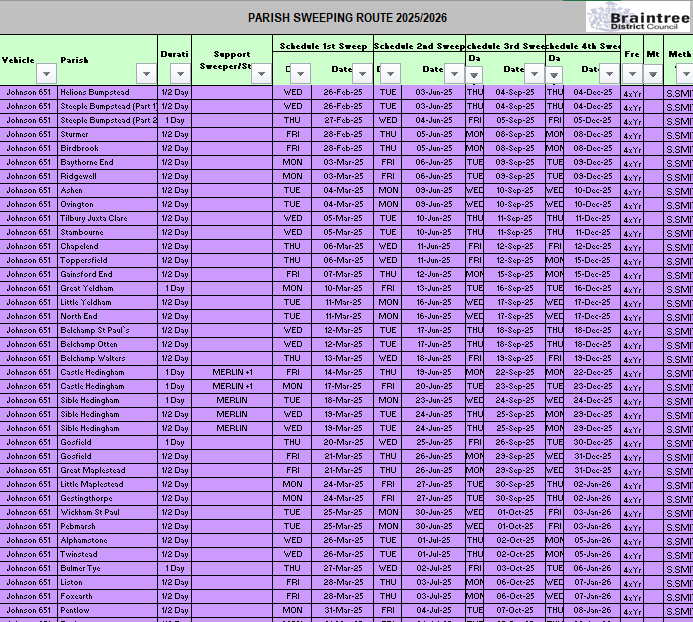
Task: Select the Great Maplestead cell
Action: pyautogui.click(x=107, y=470)
